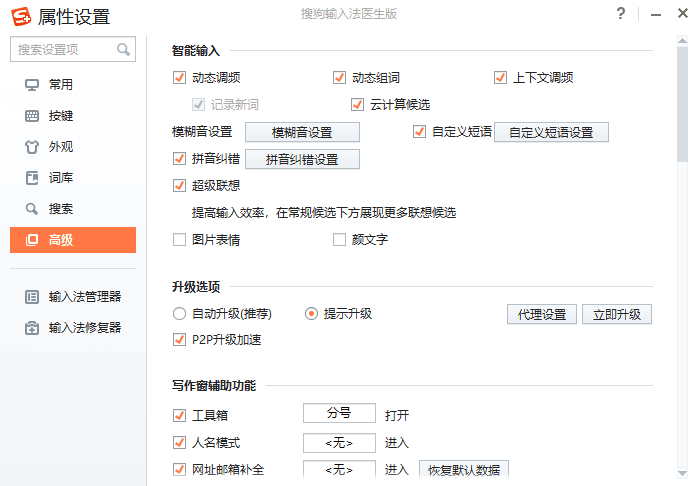The height and width of the screenshot is (486, 695).
Task: Click the vertical scrollbar thumb
Action: pos(682,104)
